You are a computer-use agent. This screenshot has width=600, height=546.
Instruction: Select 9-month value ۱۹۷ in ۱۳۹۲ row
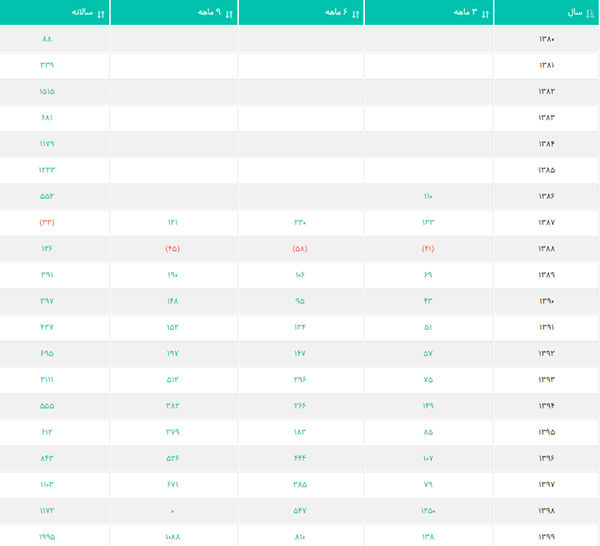[x=172, y=354]
